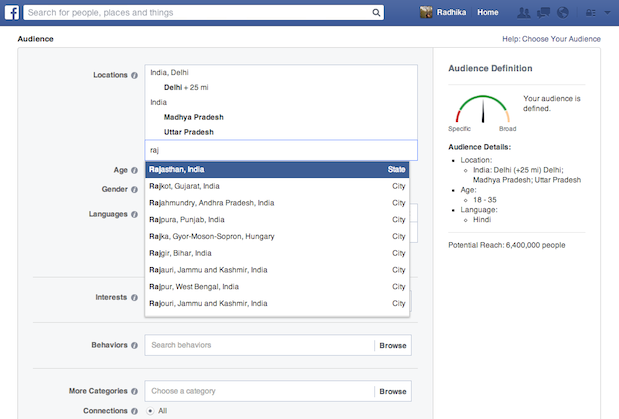Choose Rajkot, Gujarat, India suggestion
Image resolution: width=619 pixels, height=419 pixels.
[x=277, y=186]
